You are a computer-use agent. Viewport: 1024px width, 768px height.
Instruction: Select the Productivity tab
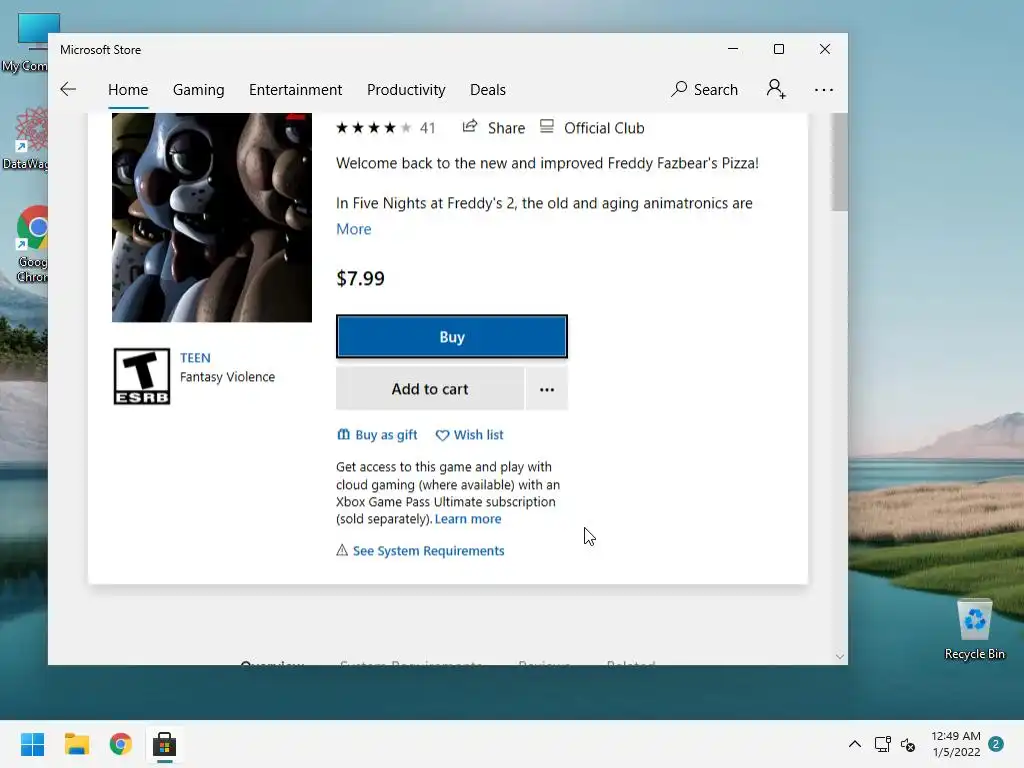click(x=406, y=89)
